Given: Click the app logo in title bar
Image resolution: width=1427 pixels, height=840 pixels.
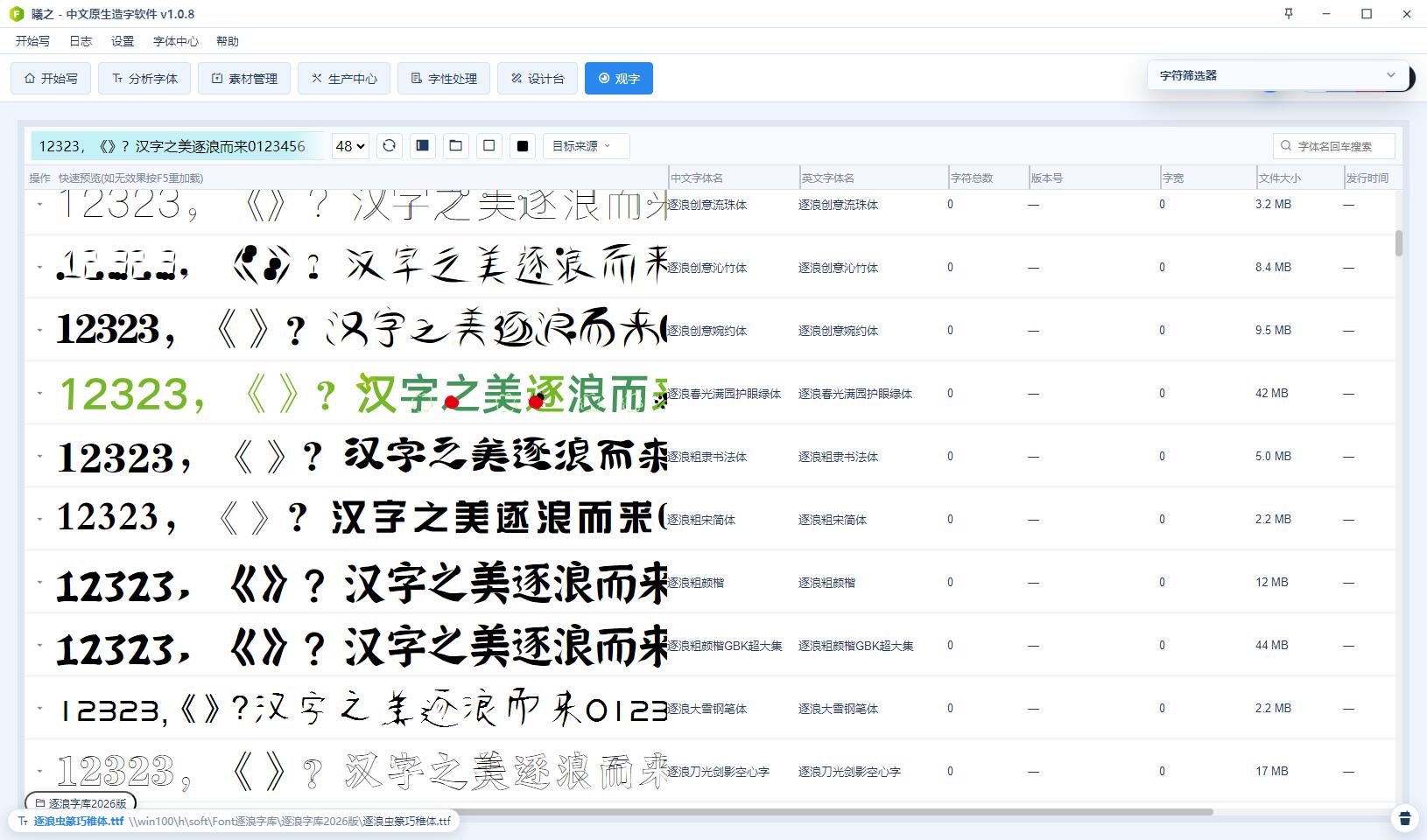Looking at the screenshot, I should coord(17,14).
